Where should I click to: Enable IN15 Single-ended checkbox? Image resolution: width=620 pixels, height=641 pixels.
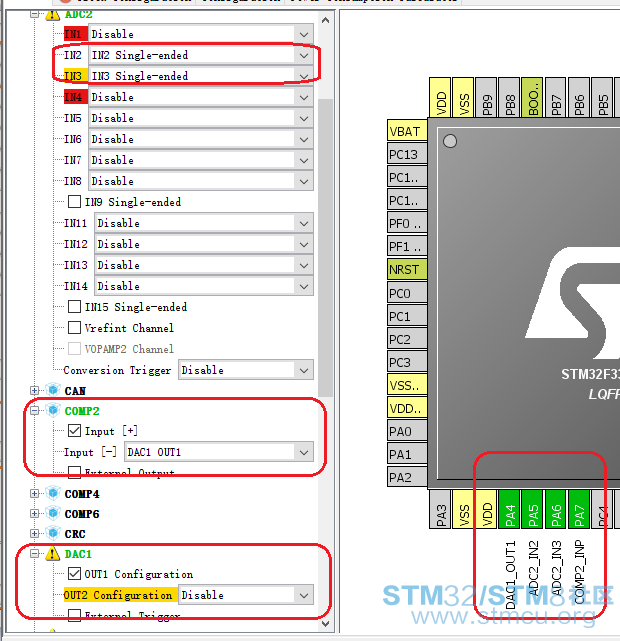(74, 307)
